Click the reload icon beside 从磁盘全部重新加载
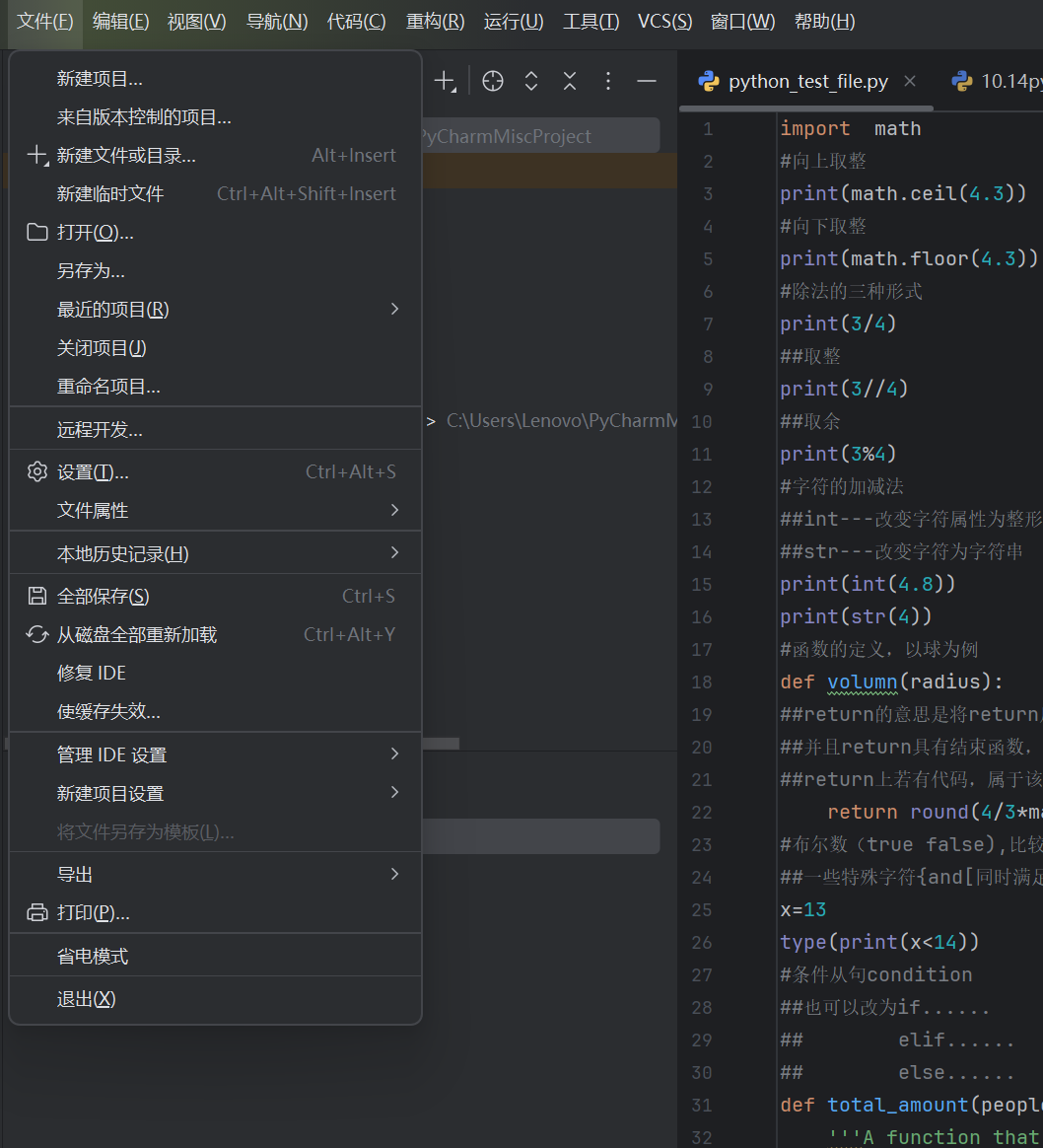The image size is (1043, 1148). [36, 634]
